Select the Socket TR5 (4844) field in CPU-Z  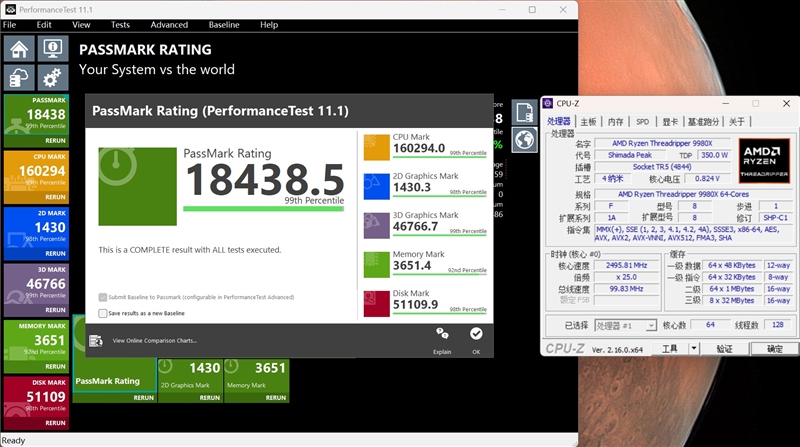point(662,166)
